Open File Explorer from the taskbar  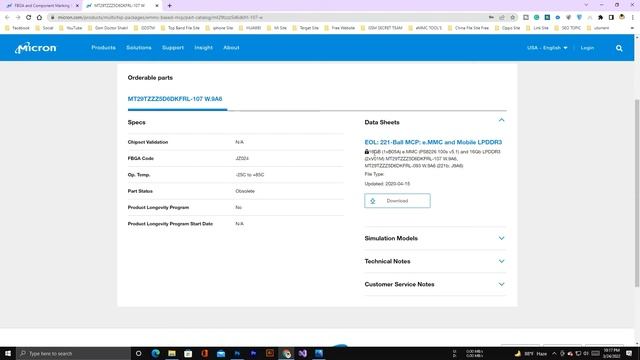pyautogui.click(x=172, y=353)
